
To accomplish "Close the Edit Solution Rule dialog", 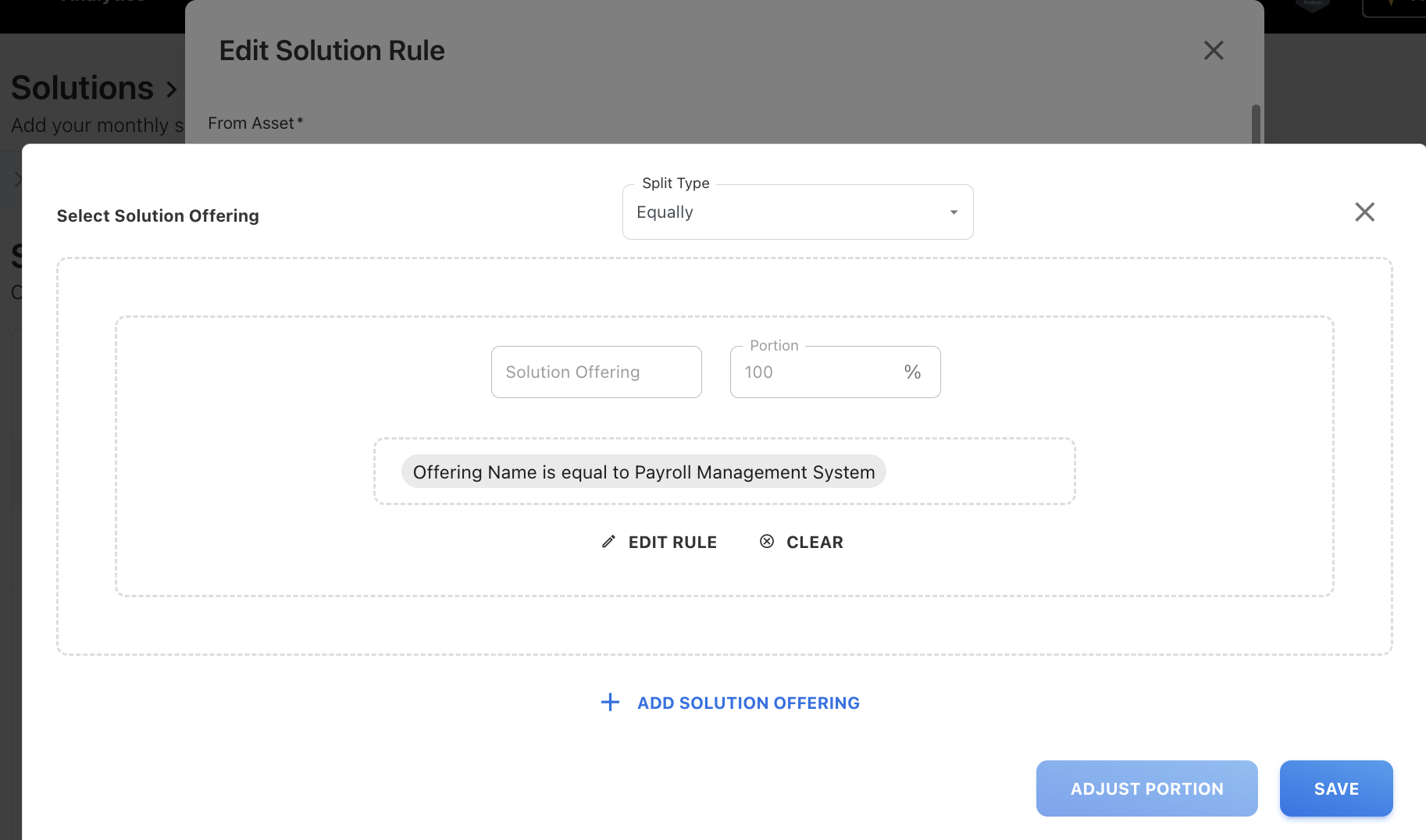I will pos(1213,51).
